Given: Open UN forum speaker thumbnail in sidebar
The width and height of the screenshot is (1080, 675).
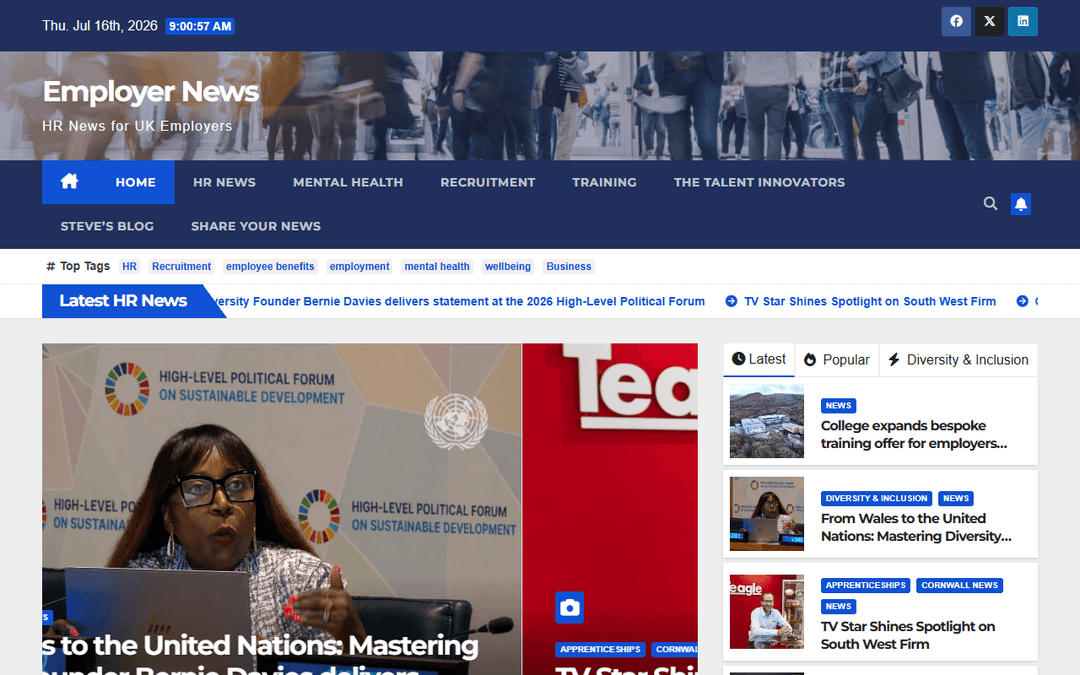Looking at the screenshot, I should [x=767, y=514].
